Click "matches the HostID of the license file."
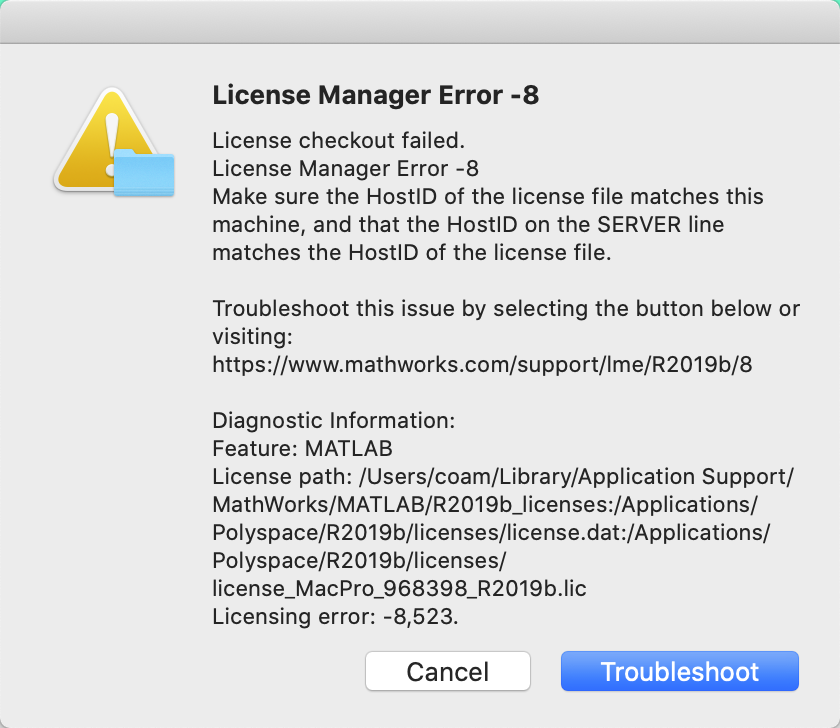The image size is (840, 728). pyautogui.click(x=411, y=253)
